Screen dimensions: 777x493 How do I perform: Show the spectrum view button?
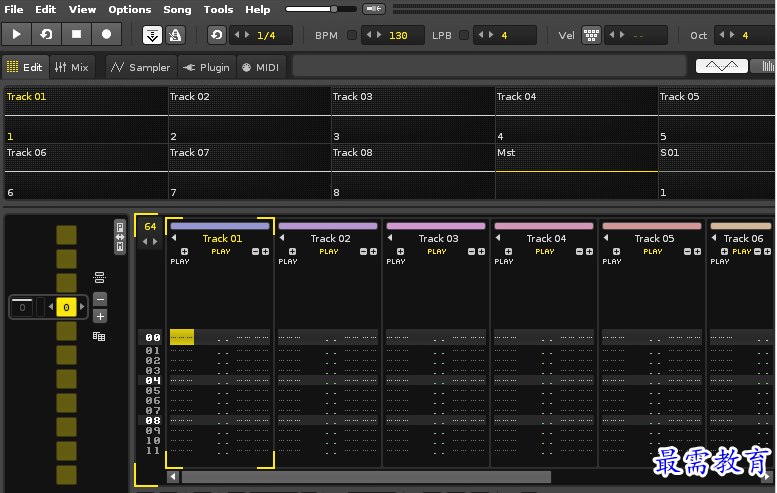click(x=764, y=66)
